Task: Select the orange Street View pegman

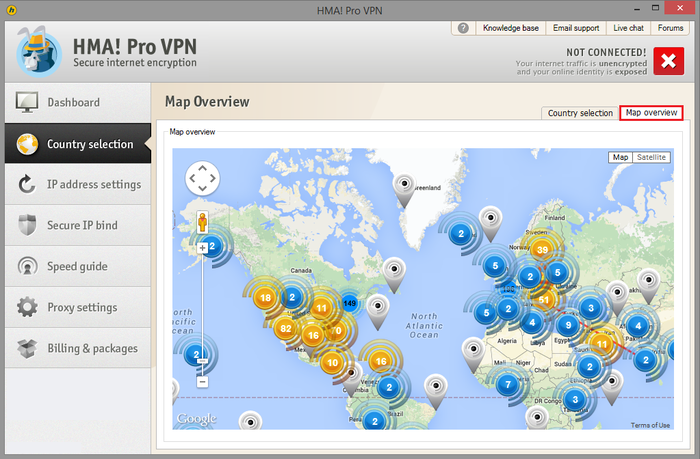Action: [x=203, y=222]
